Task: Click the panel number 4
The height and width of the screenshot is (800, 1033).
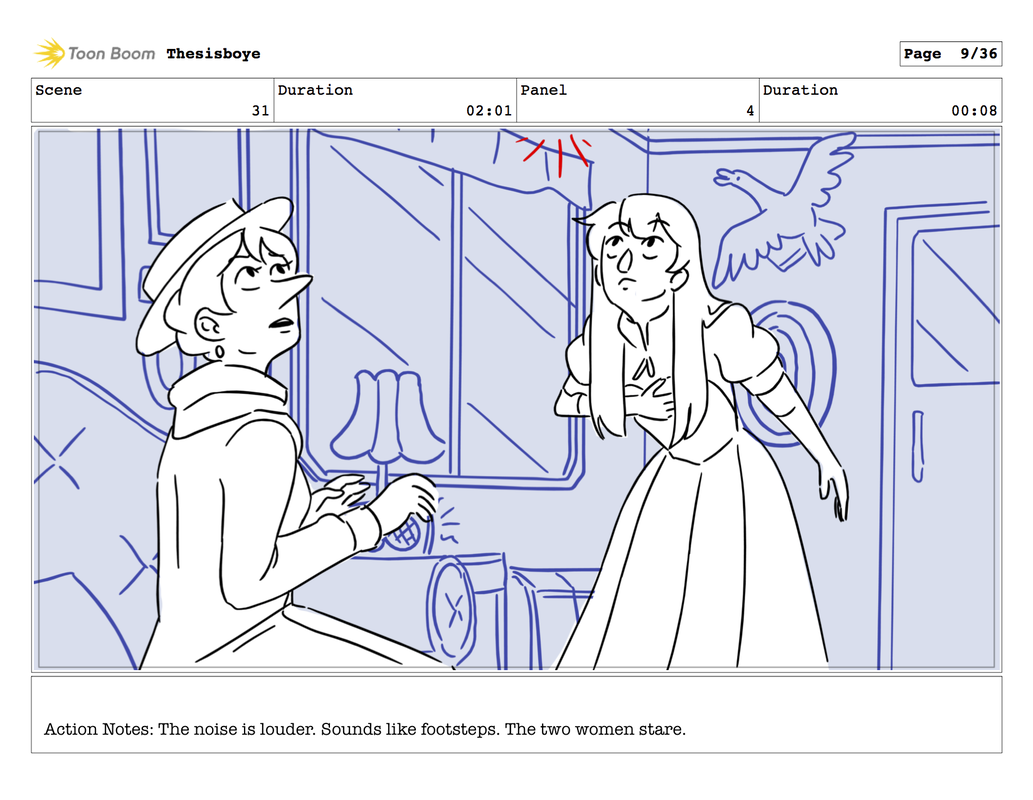Action: (x=750, y=111)
